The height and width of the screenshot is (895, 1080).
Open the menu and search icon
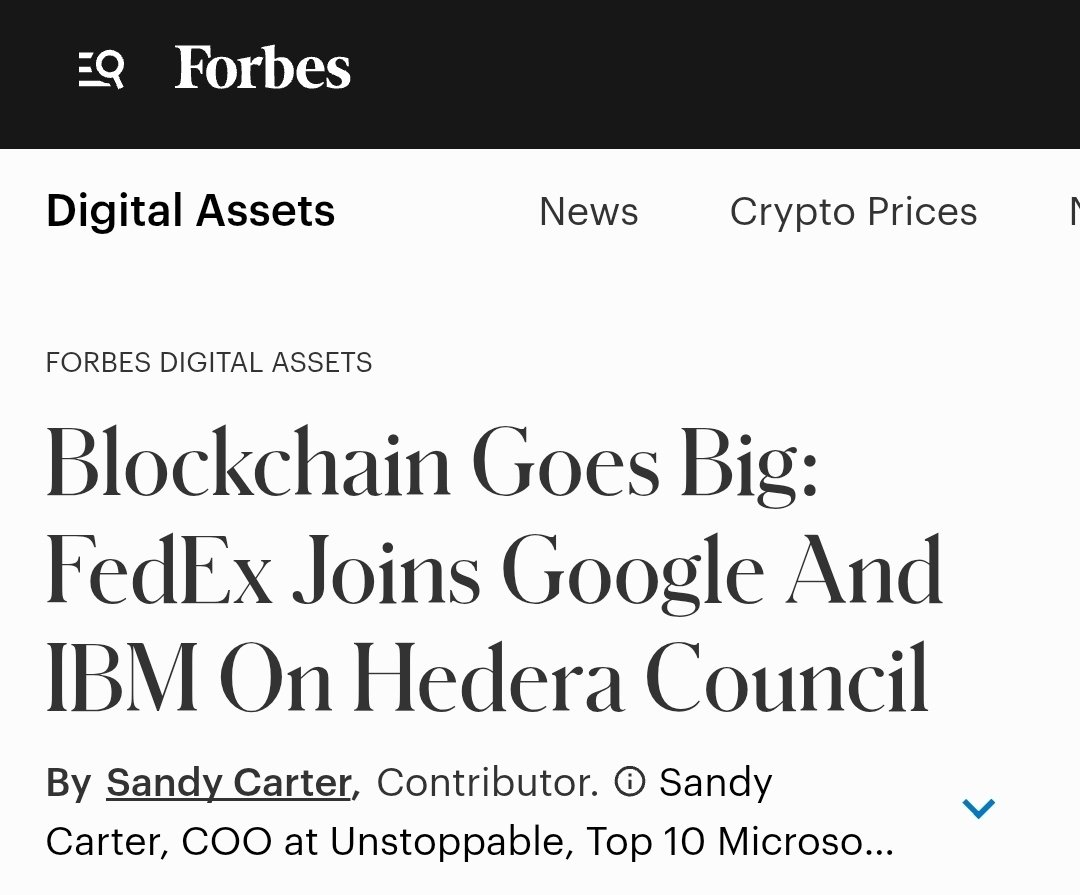click(101, 69)
